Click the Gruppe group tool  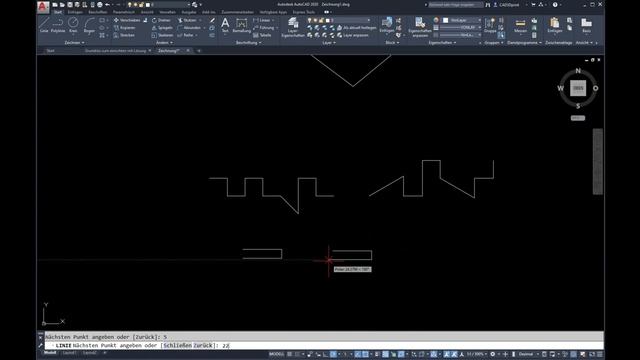point(490,25)
